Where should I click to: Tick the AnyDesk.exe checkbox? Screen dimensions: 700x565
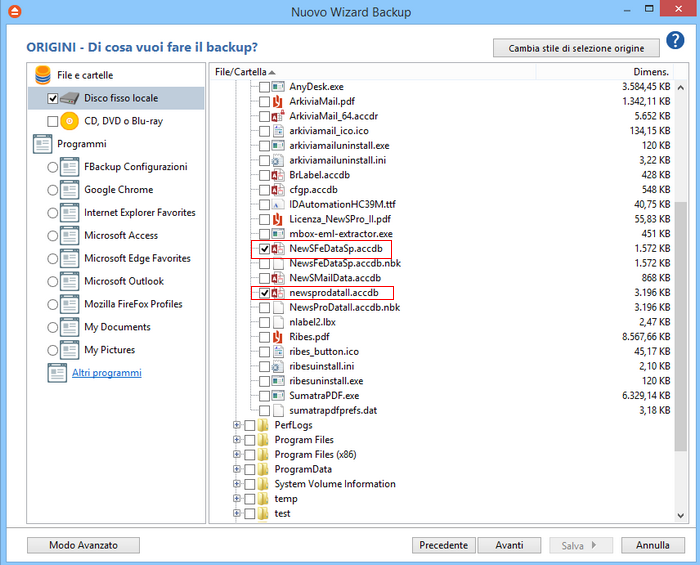point(265,87)
